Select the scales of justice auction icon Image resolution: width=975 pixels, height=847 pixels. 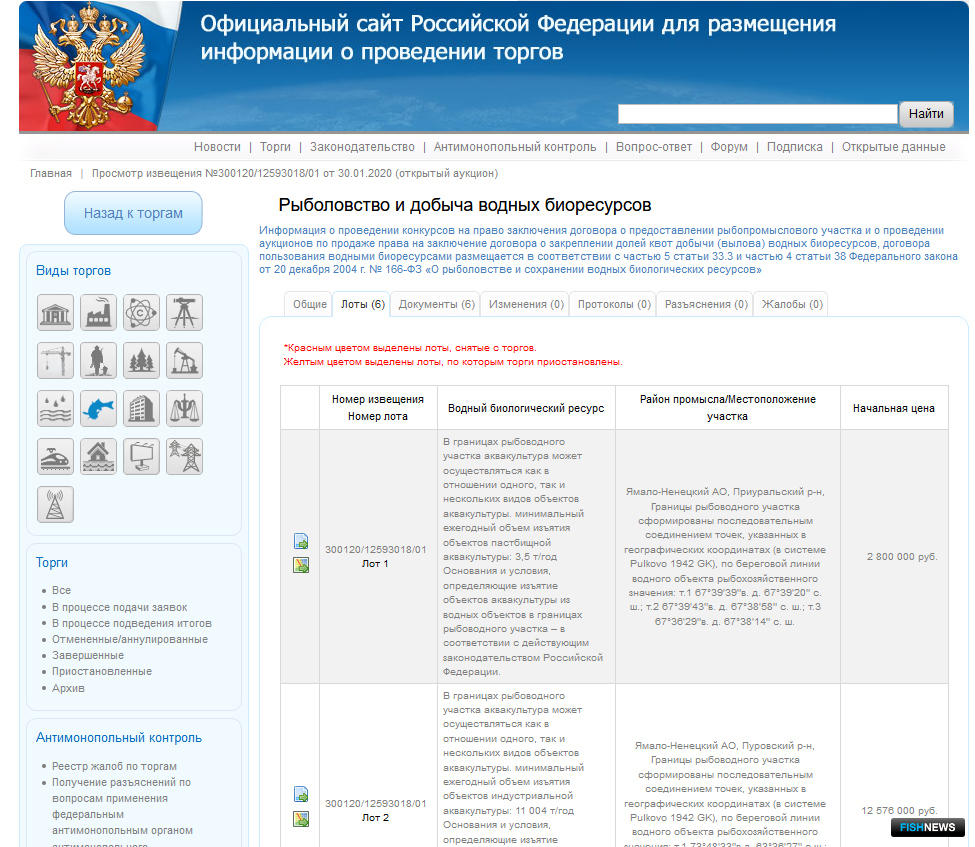click(x=184, y=409)
